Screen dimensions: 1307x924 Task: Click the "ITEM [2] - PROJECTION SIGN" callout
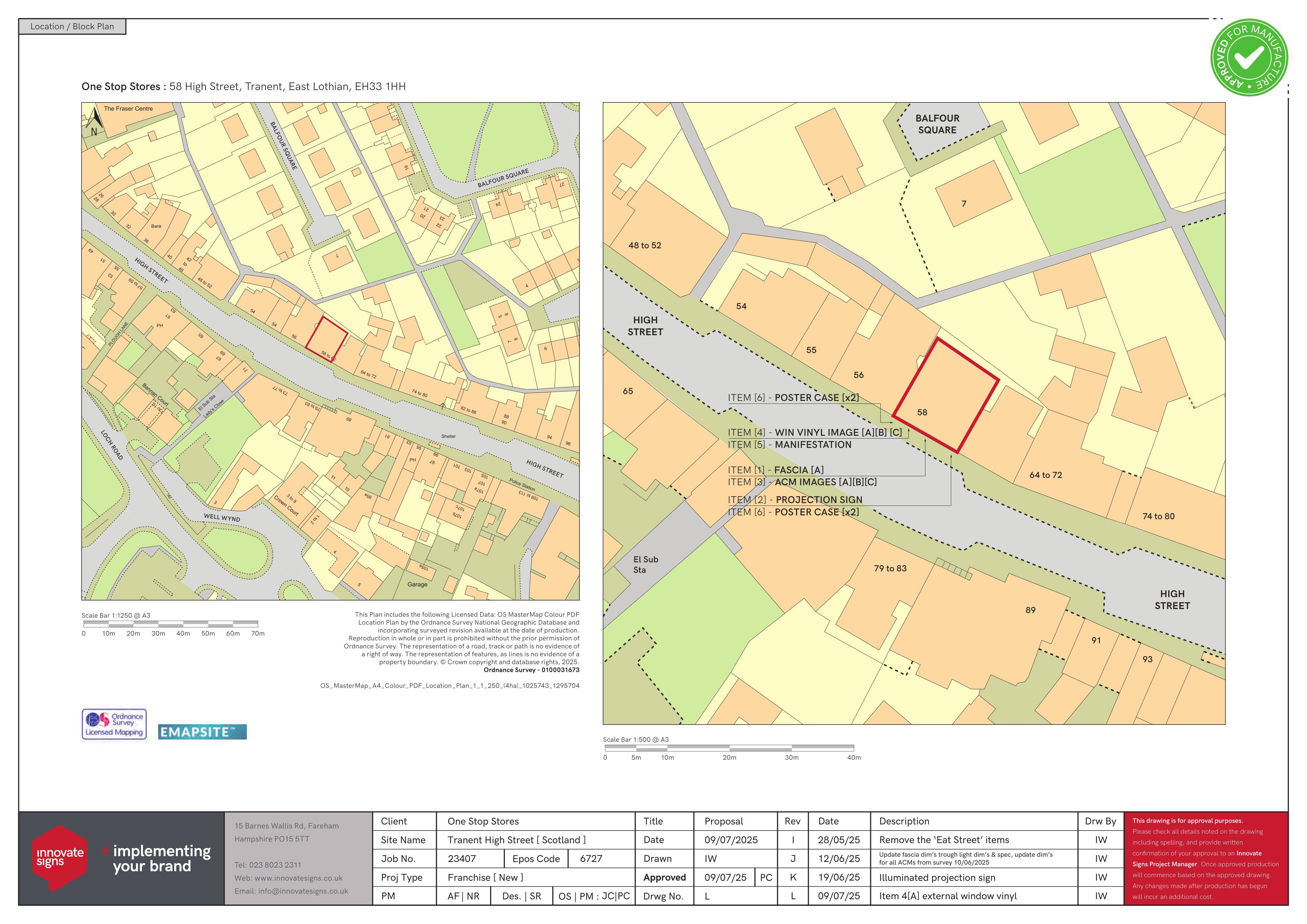pyautogui.click(x=795, y=499)
